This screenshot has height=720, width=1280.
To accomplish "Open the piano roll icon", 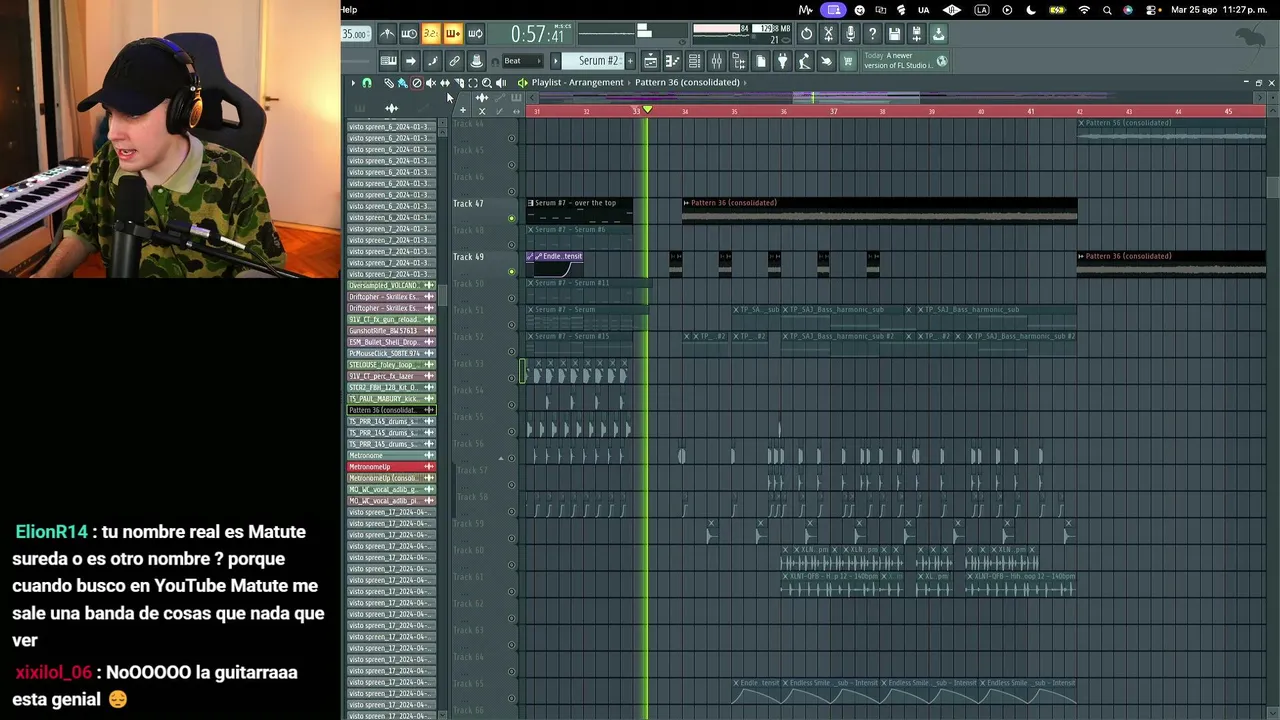I will pos(672,61).
